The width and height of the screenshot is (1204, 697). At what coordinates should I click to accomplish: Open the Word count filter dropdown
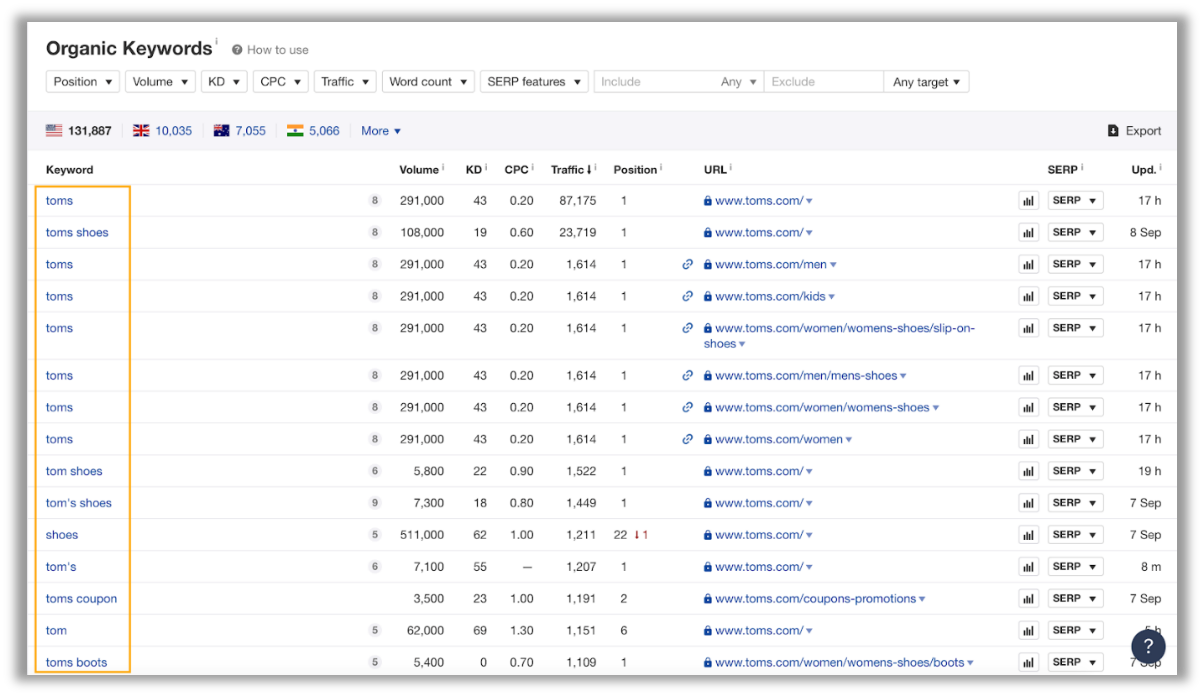pyautogui.click(x=428, y=82)
